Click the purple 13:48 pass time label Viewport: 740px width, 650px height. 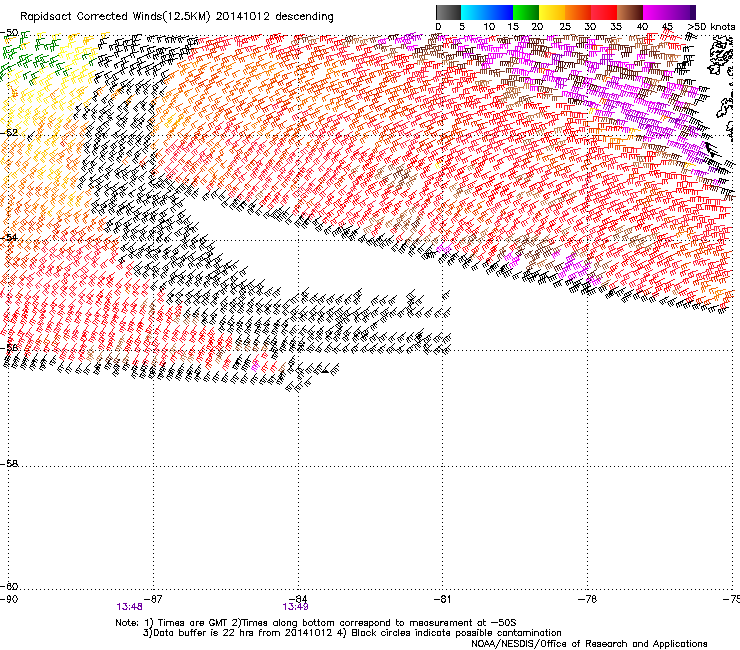pyautogui.click(x=129, y=607)
